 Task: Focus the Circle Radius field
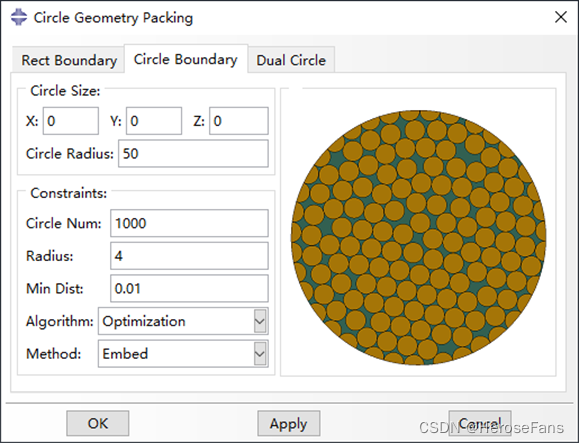[193, 154]
